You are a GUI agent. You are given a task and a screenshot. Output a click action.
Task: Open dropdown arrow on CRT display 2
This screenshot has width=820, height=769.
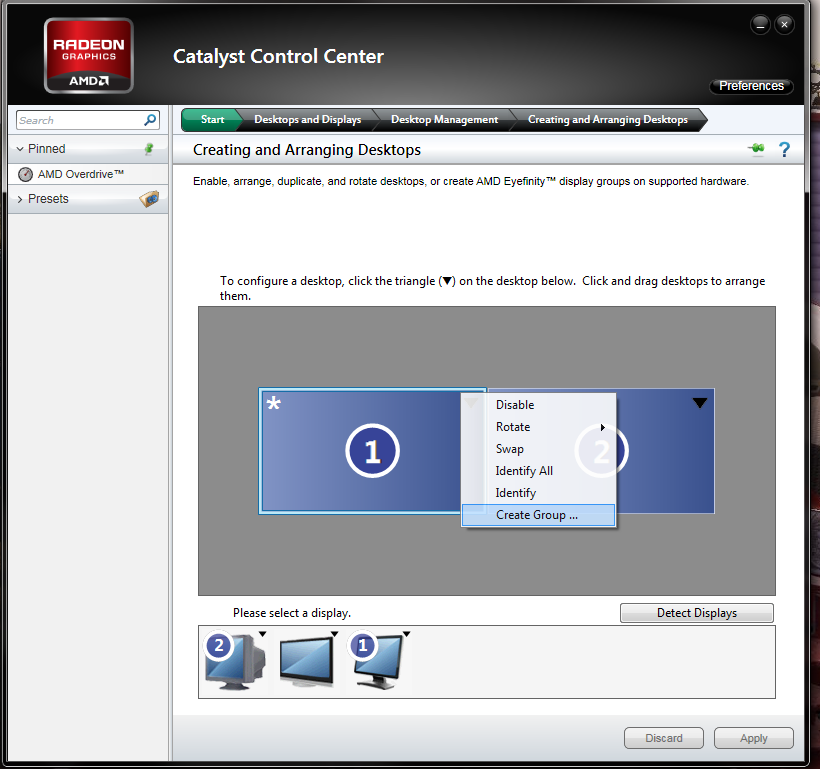pyautogui.click(x=263, y=634)
